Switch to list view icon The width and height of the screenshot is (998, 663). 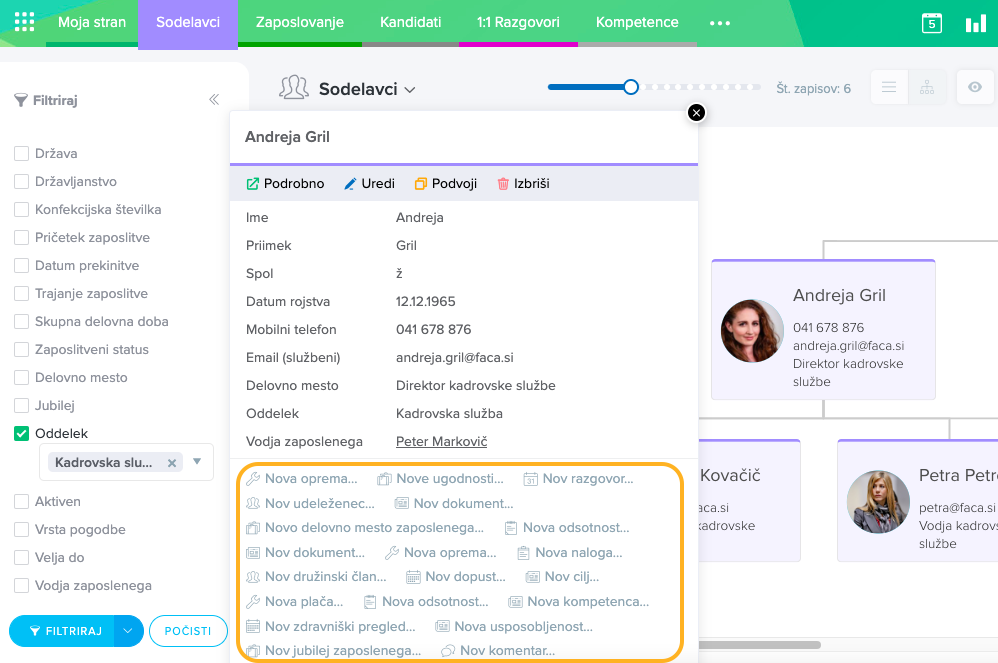888,88
